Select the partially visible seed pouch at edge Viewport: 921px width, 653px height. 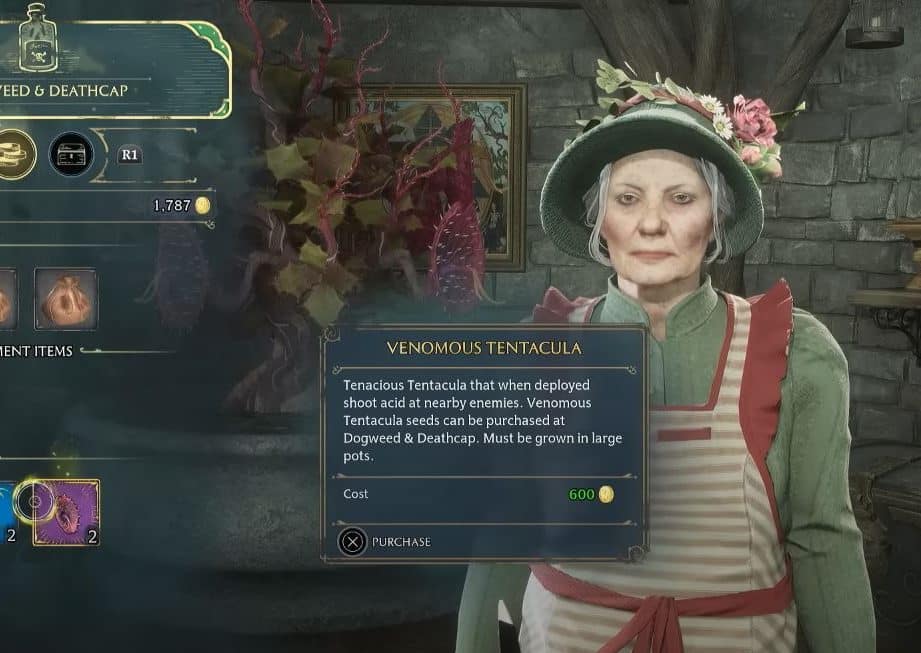point(7,299)
